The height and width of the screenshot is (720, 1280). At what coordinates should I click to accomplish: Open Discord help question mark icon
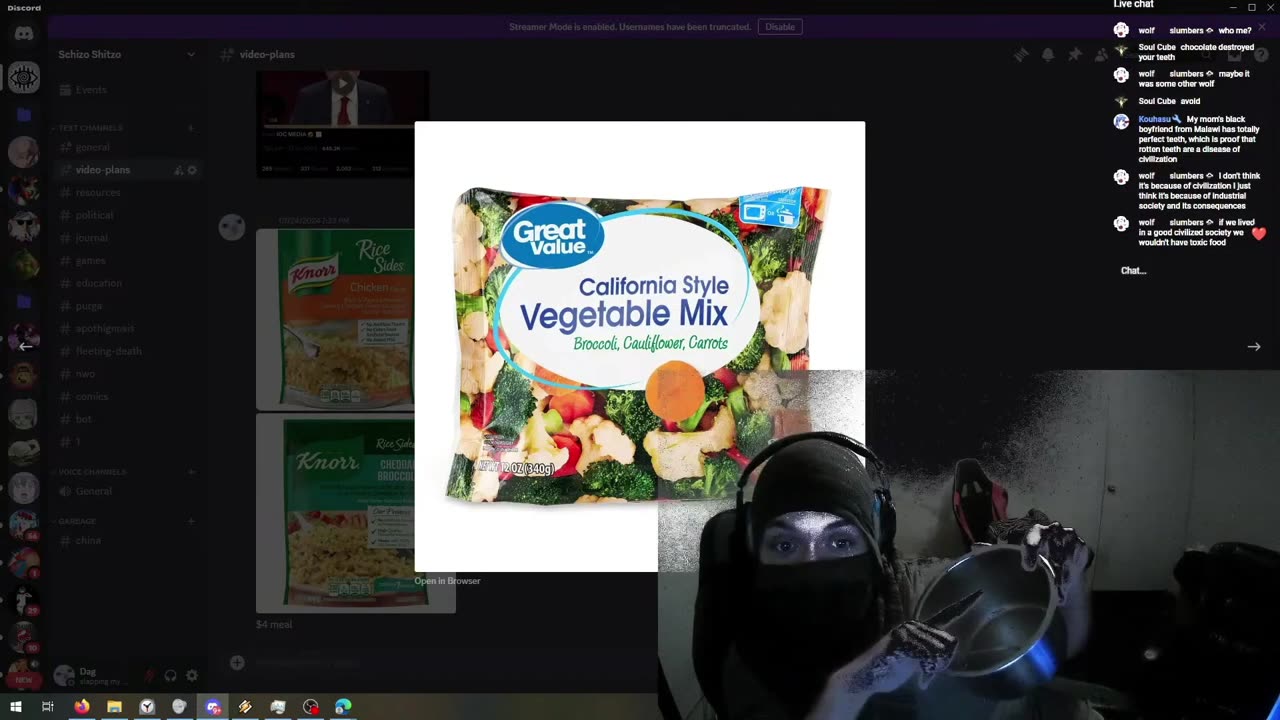1261,54
